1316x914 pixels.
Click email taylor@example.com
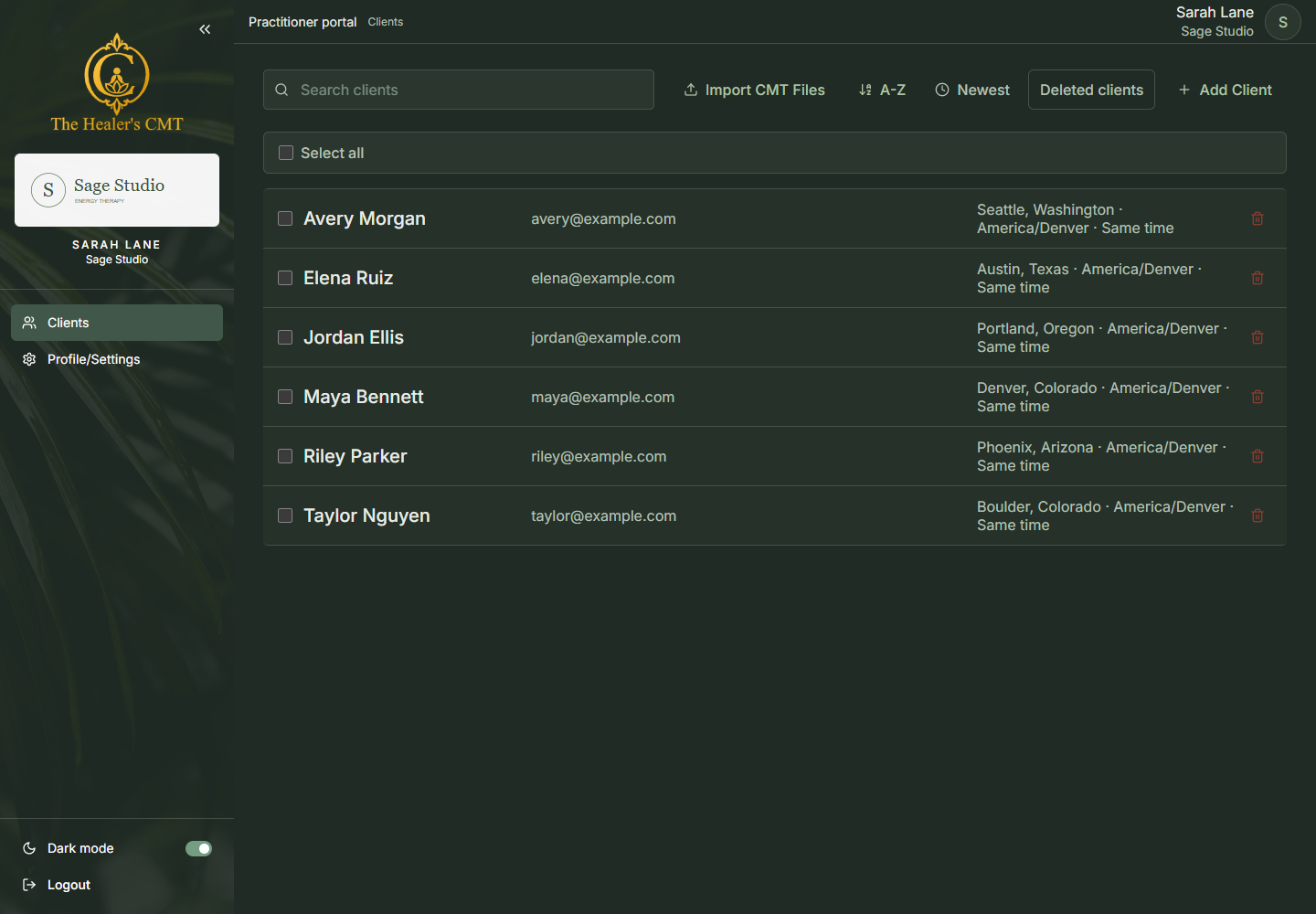(604, 515)
